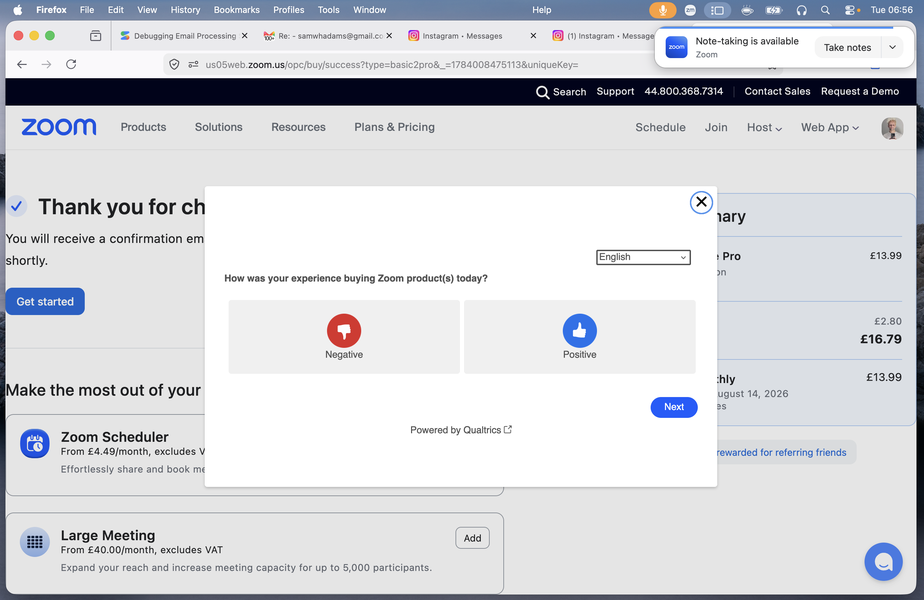924x600 pixels.
Task: Close the Debugging Email Processing tab
Action: 245,36
